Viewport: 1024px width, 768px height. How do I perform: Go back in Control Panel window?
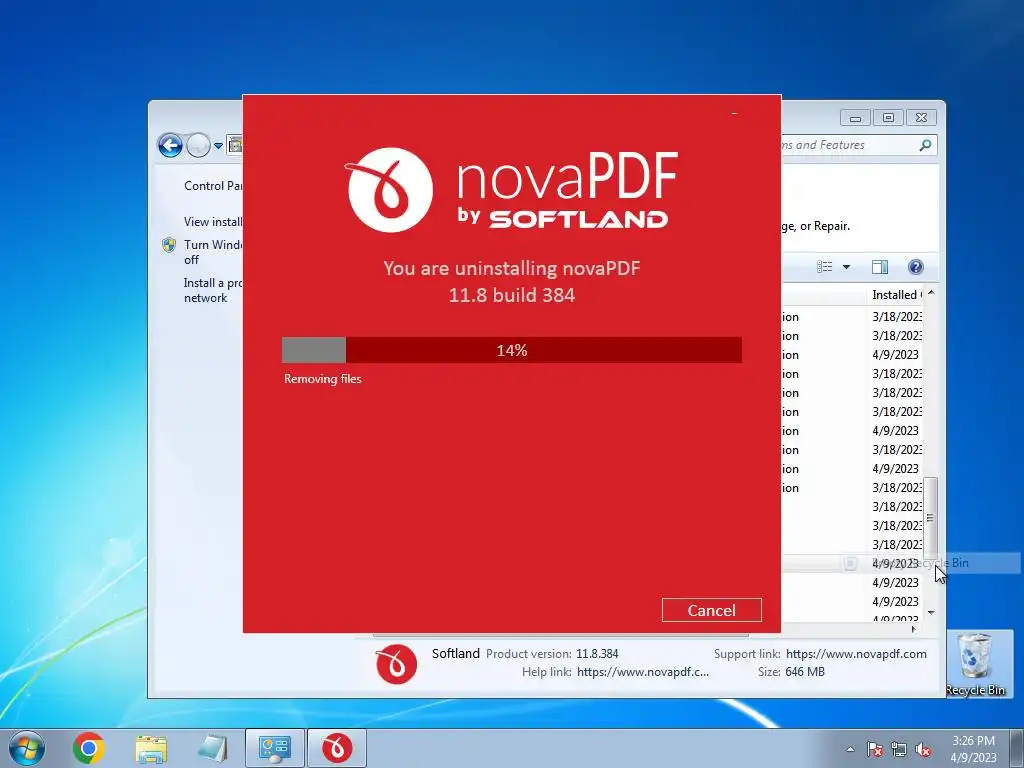pos(170,145)
